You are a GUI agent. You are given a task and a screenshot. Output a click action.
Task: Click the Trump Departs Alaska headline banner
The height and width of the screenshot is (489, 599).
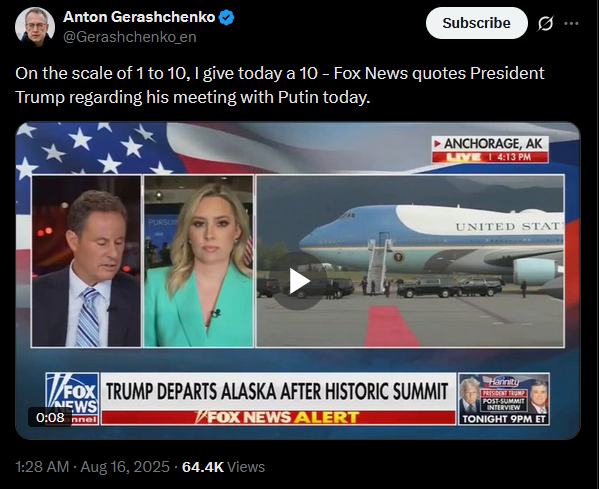(278, 391)
